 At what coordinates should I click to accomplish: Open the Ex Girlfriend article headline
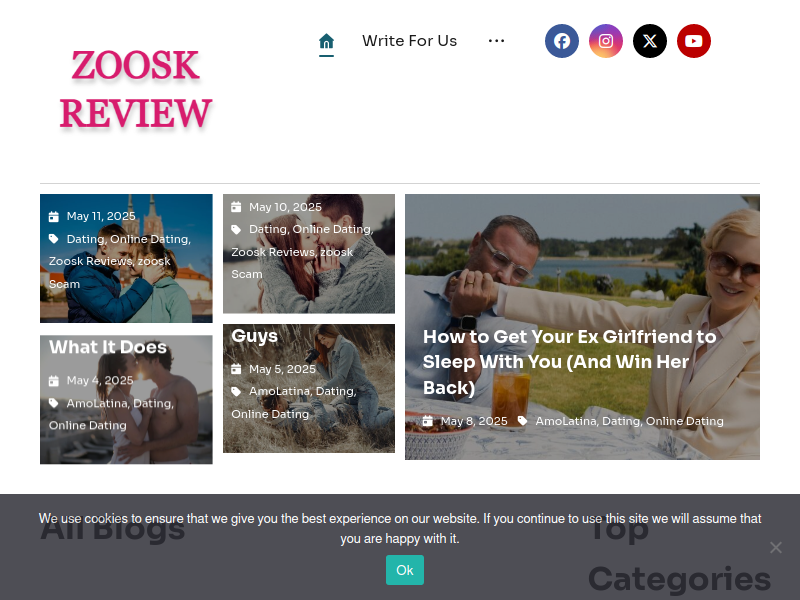click(569, 362)
